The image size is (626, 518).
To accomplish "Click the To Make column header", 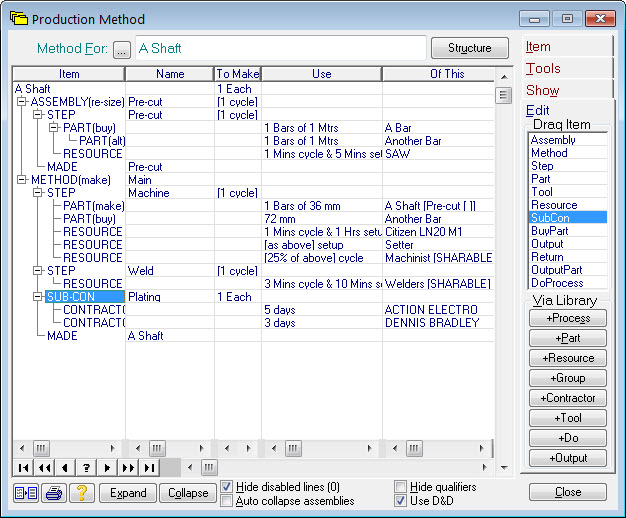I will [238, 74].
